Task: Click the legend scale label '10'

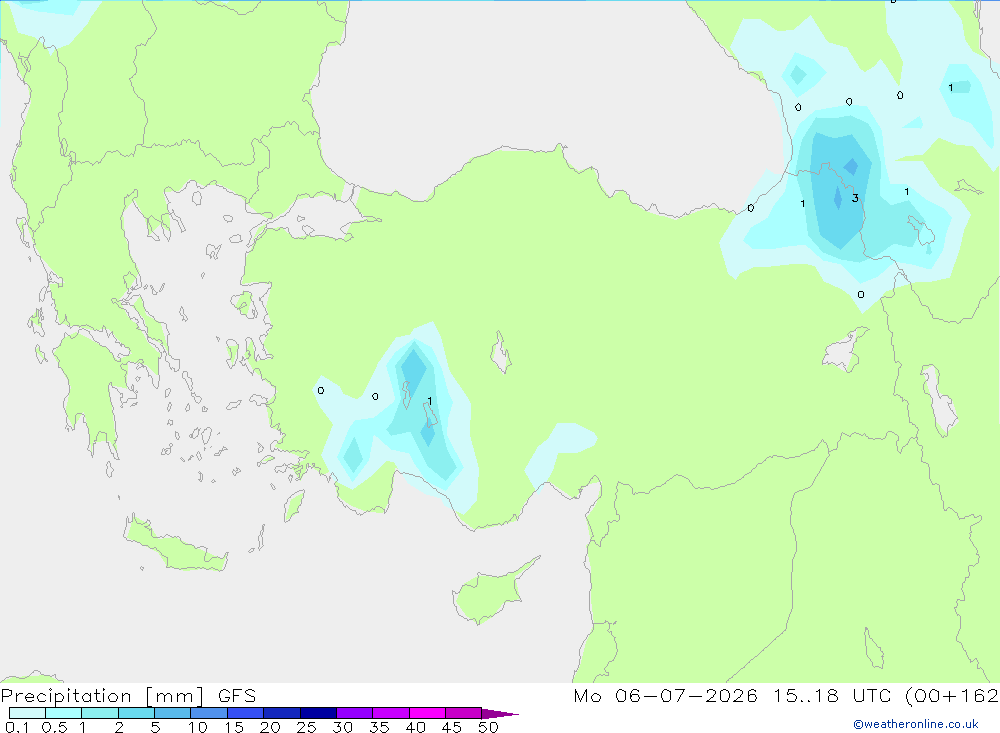Action: click(198, 727)
